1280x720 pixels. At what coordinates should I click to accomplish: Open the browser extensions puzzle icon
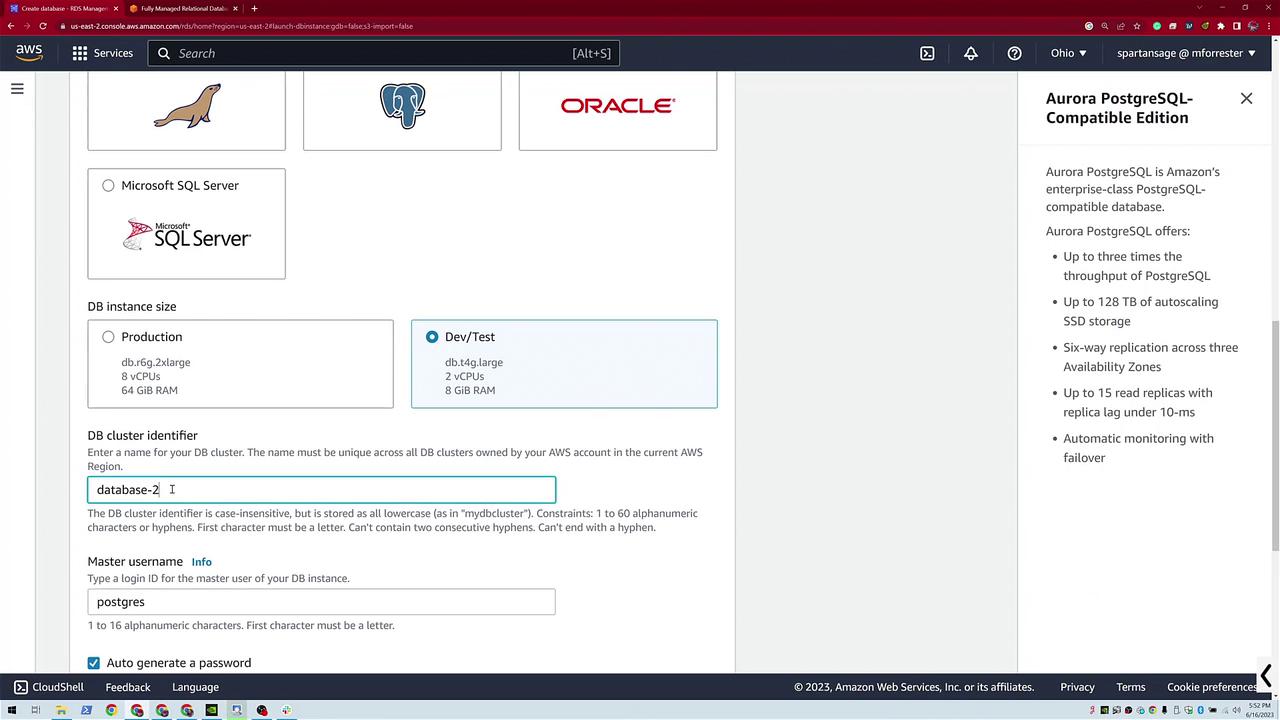pyautogui.click(x=1221, y=26)
